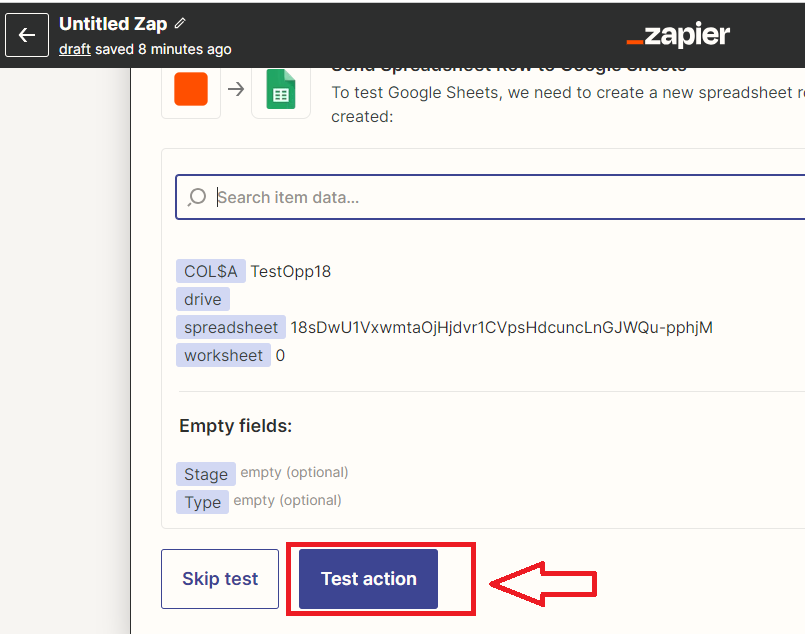Focus the Search item data field
Viewport: 805px width, 634px height.
coord(490,197)
